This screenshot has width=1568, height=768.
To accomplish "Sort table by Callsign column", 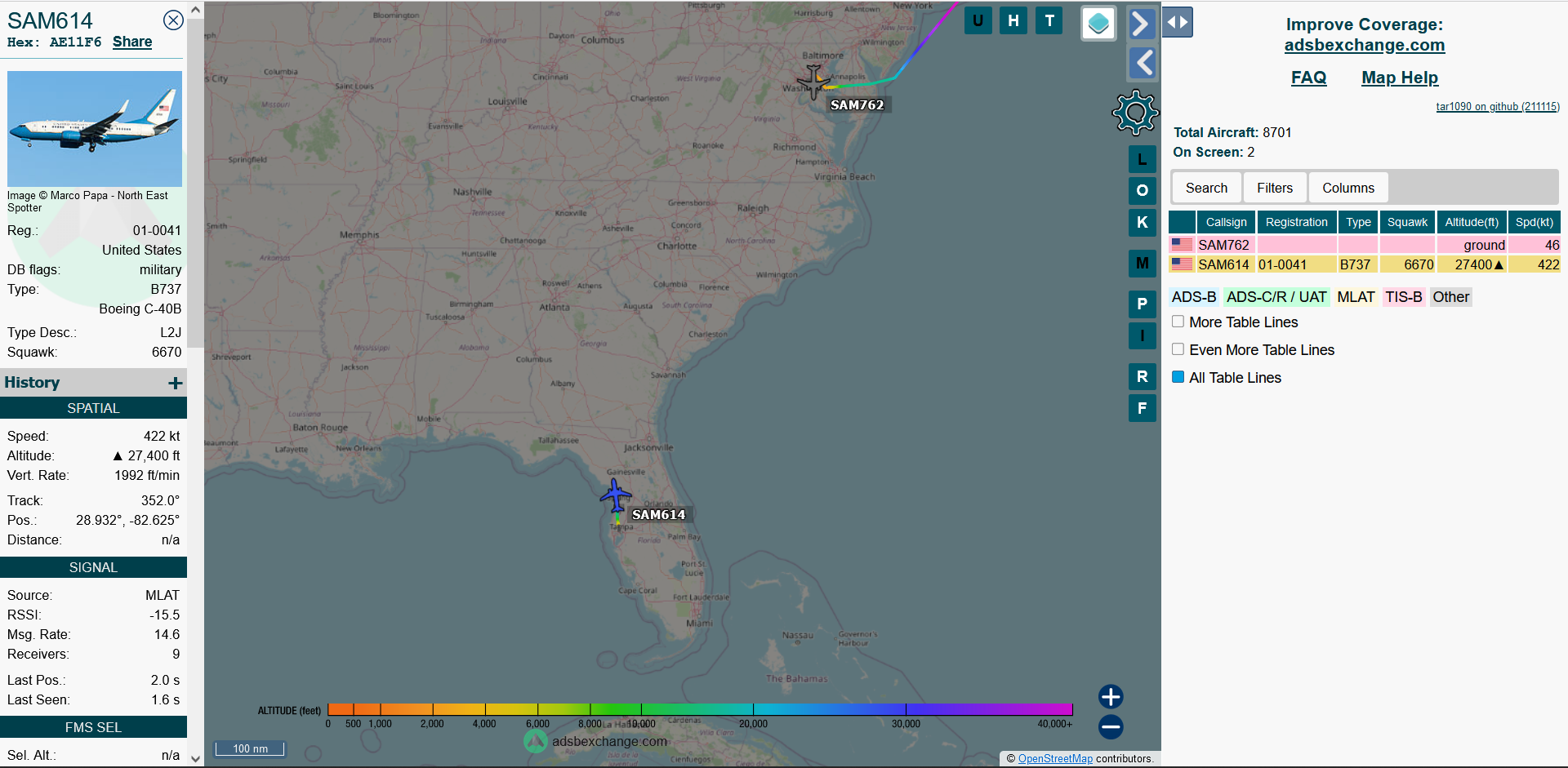I will 1226,222.
